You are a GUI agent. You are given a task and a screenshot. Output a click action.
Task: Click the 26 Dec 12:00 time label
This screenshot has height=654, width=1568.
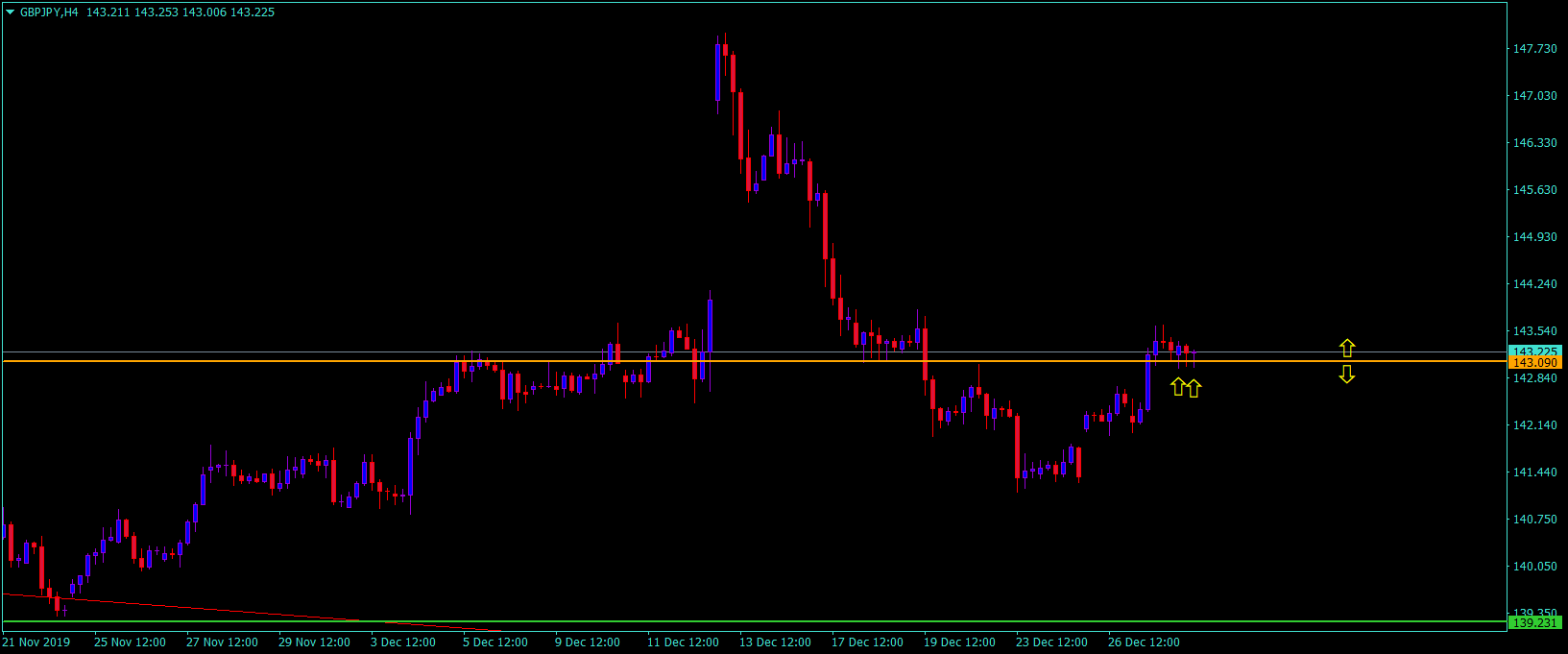[1144, 642]
